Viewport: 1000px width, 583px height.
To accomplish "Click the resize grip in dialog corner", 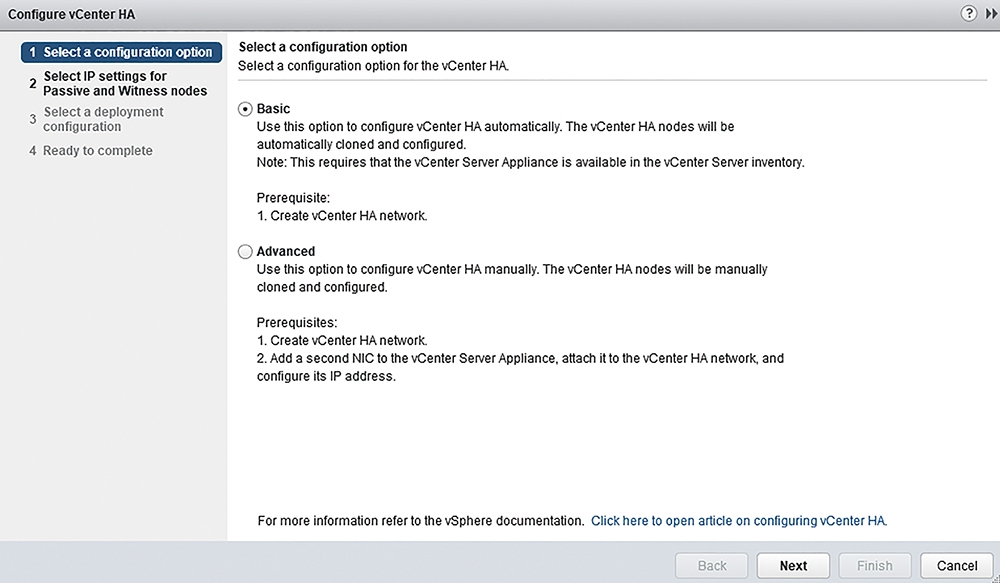I will pos(996,579).
